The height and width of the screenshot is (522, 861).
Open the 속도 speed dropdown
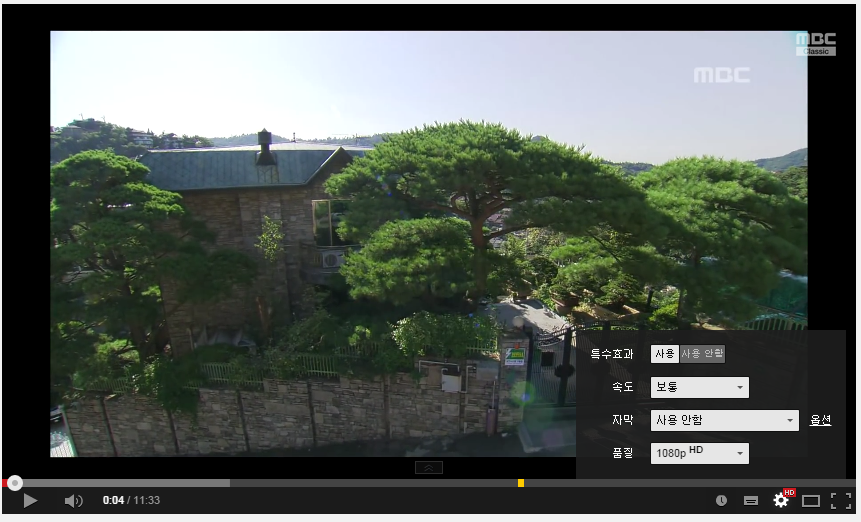pos(700,388)
